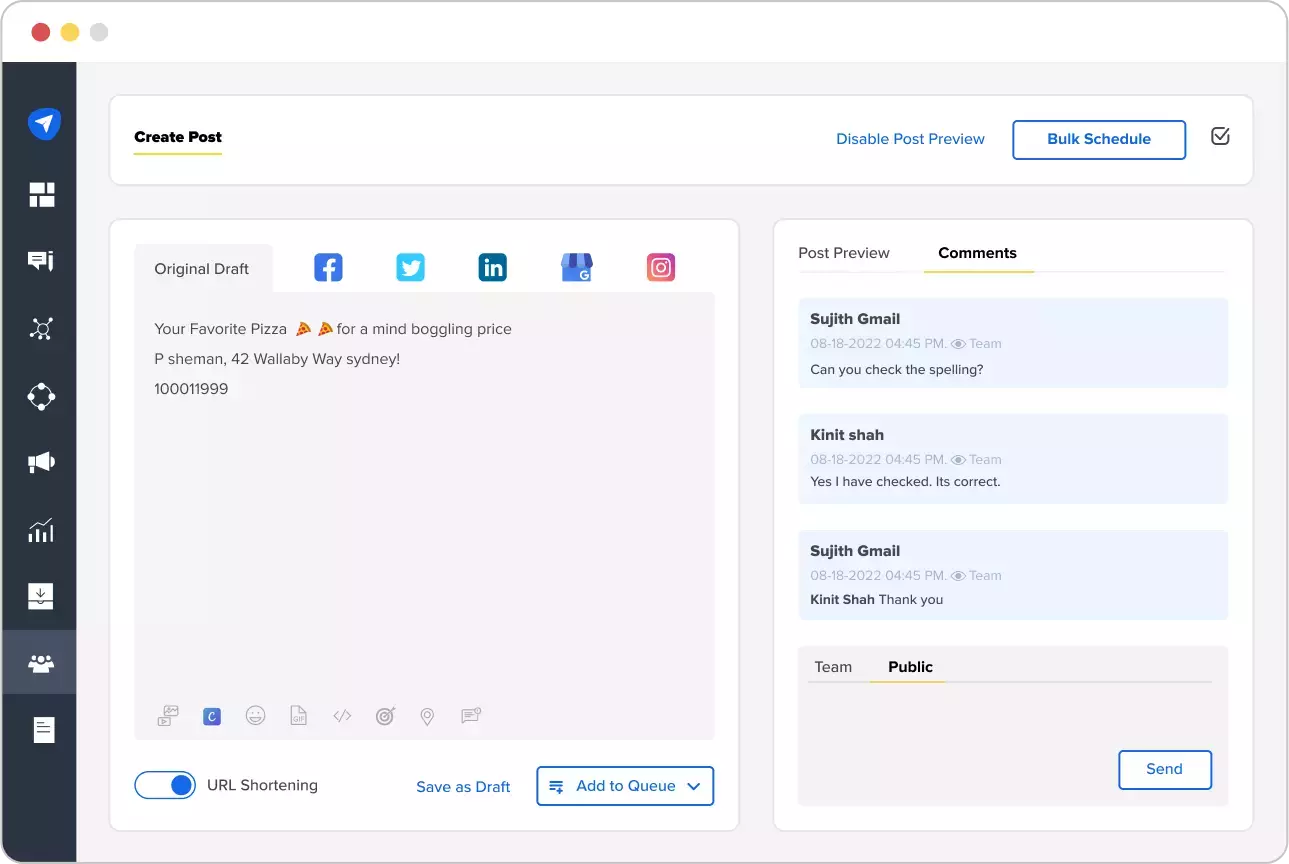Add a location to the post
Viewport: 1289px width, 864px height.
pos(427,716)
